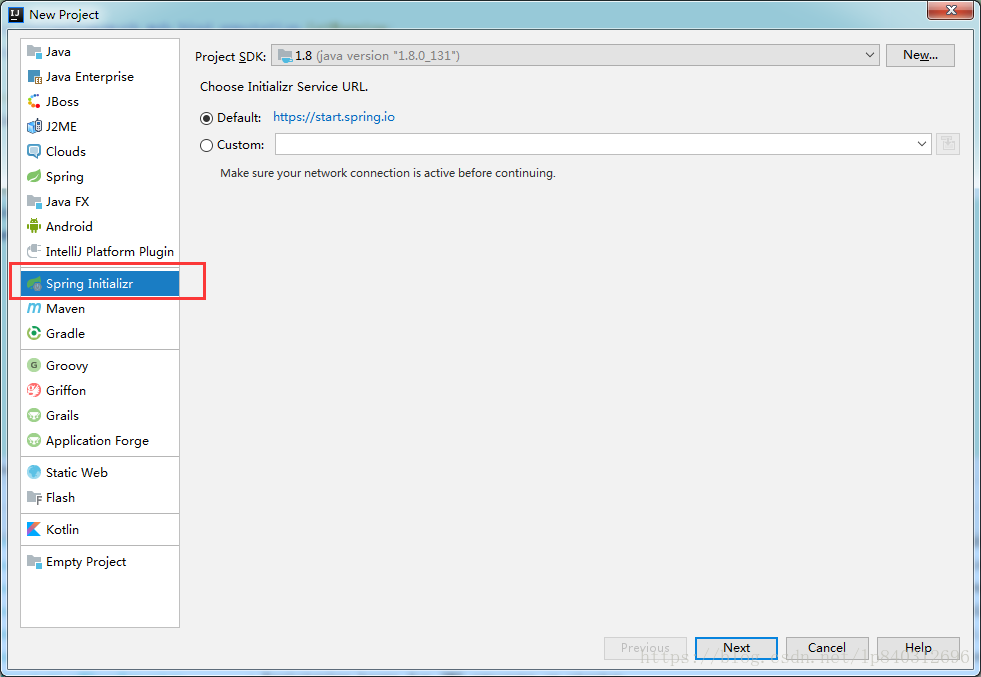The height and width of the screenshot is (677, 981).
Task: Choose the IntelliJ Platform Plugin icon
Action: point(34,252)
